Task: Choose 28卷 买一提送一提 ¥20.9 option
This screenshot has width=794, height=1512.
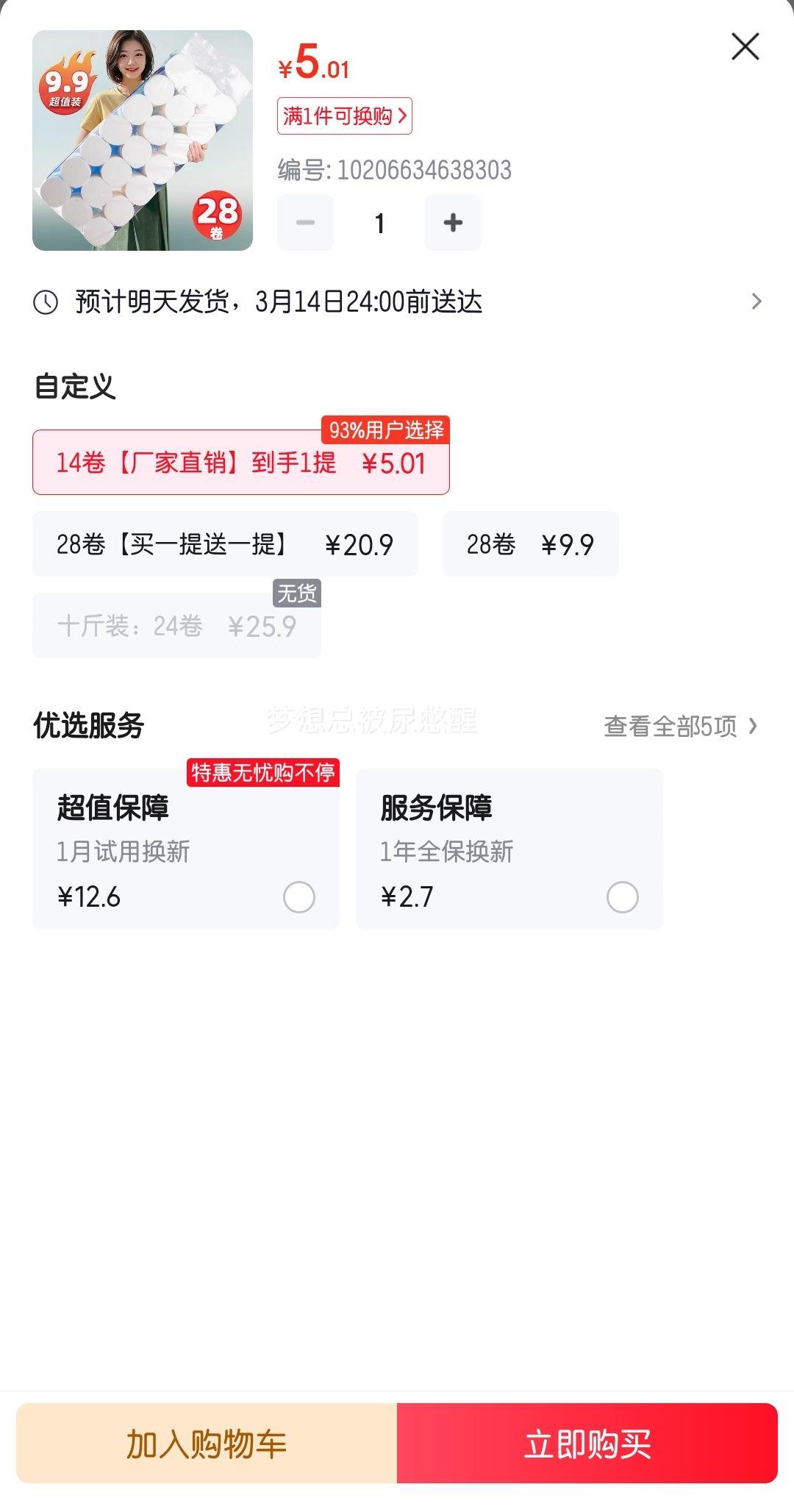Action: (x=225, y=544)
